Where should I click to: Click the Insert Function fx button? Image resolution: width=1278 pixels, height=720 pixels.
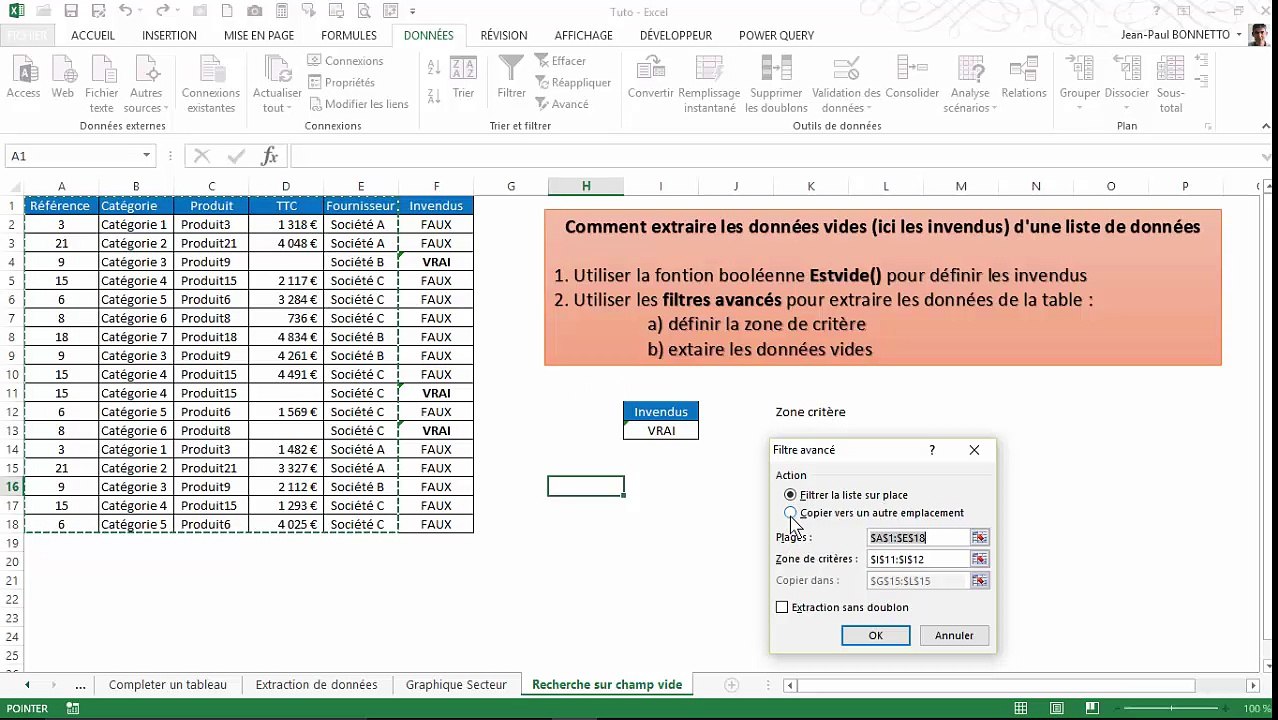[x=269, y=156]
